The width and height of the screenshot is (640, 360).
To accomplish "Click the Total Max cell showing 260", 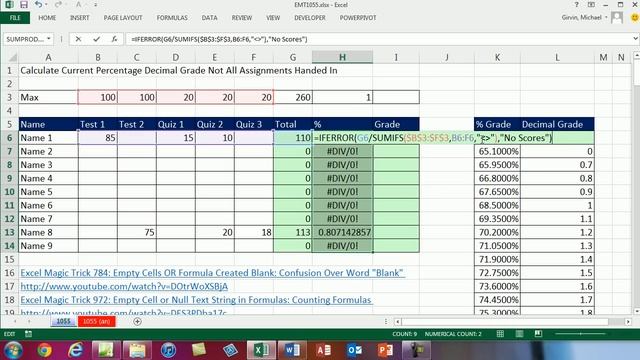I will pyautogui.click(x=293, y=97).
